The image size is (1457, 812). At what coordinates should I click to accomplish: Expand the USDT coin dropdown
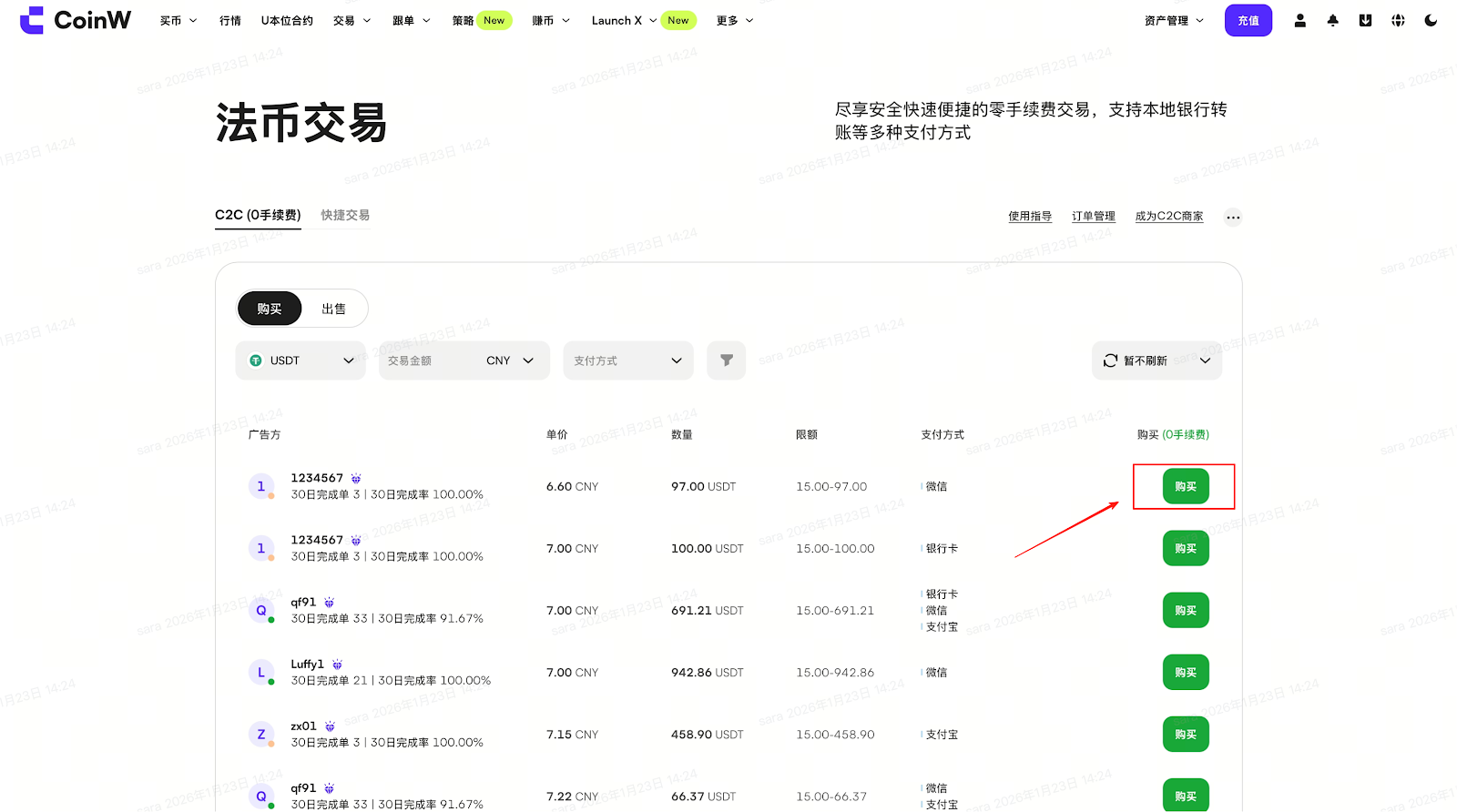click(301, 360)
